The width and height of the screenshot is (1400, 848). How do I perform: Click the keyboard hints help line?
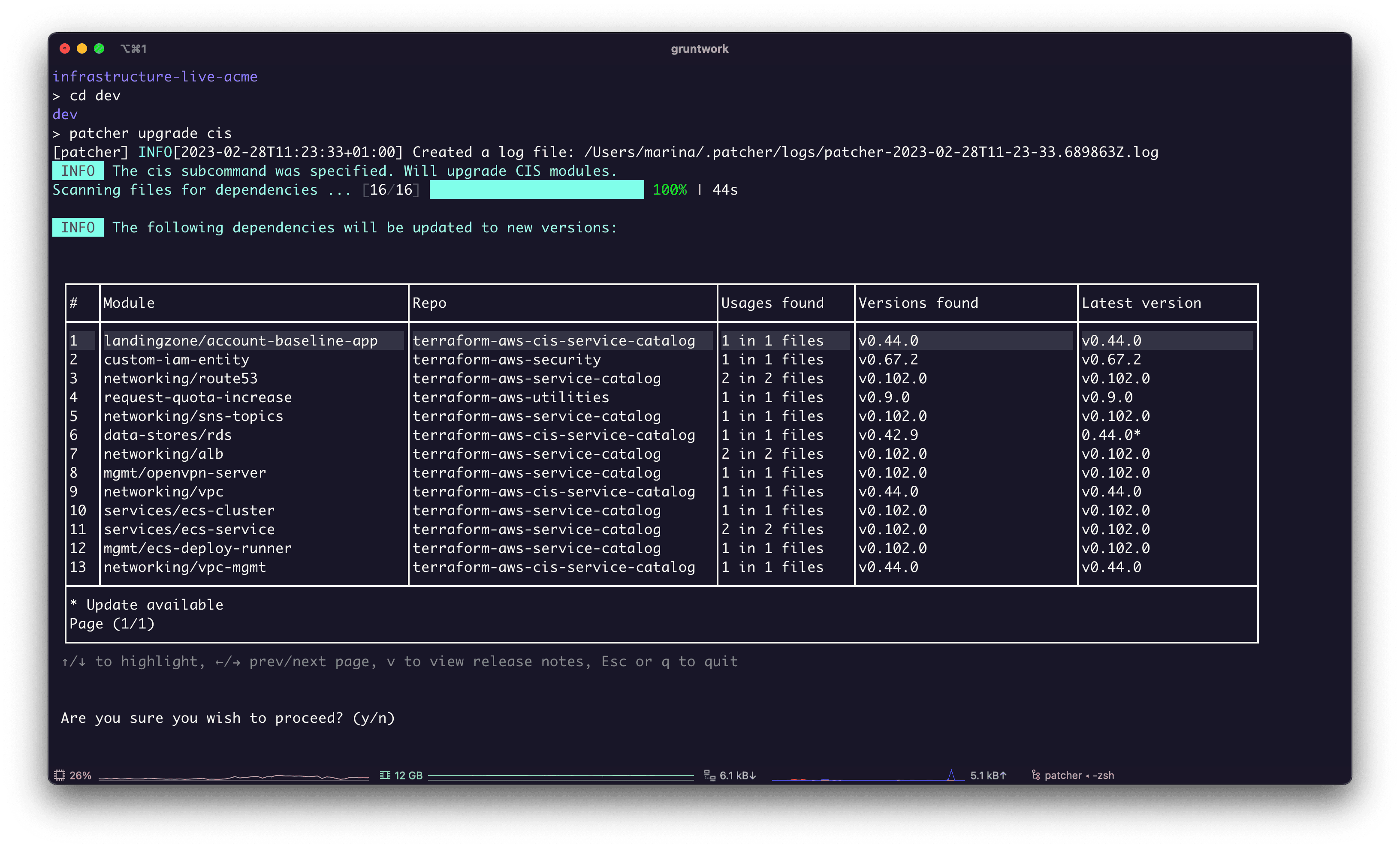(399, 662)
